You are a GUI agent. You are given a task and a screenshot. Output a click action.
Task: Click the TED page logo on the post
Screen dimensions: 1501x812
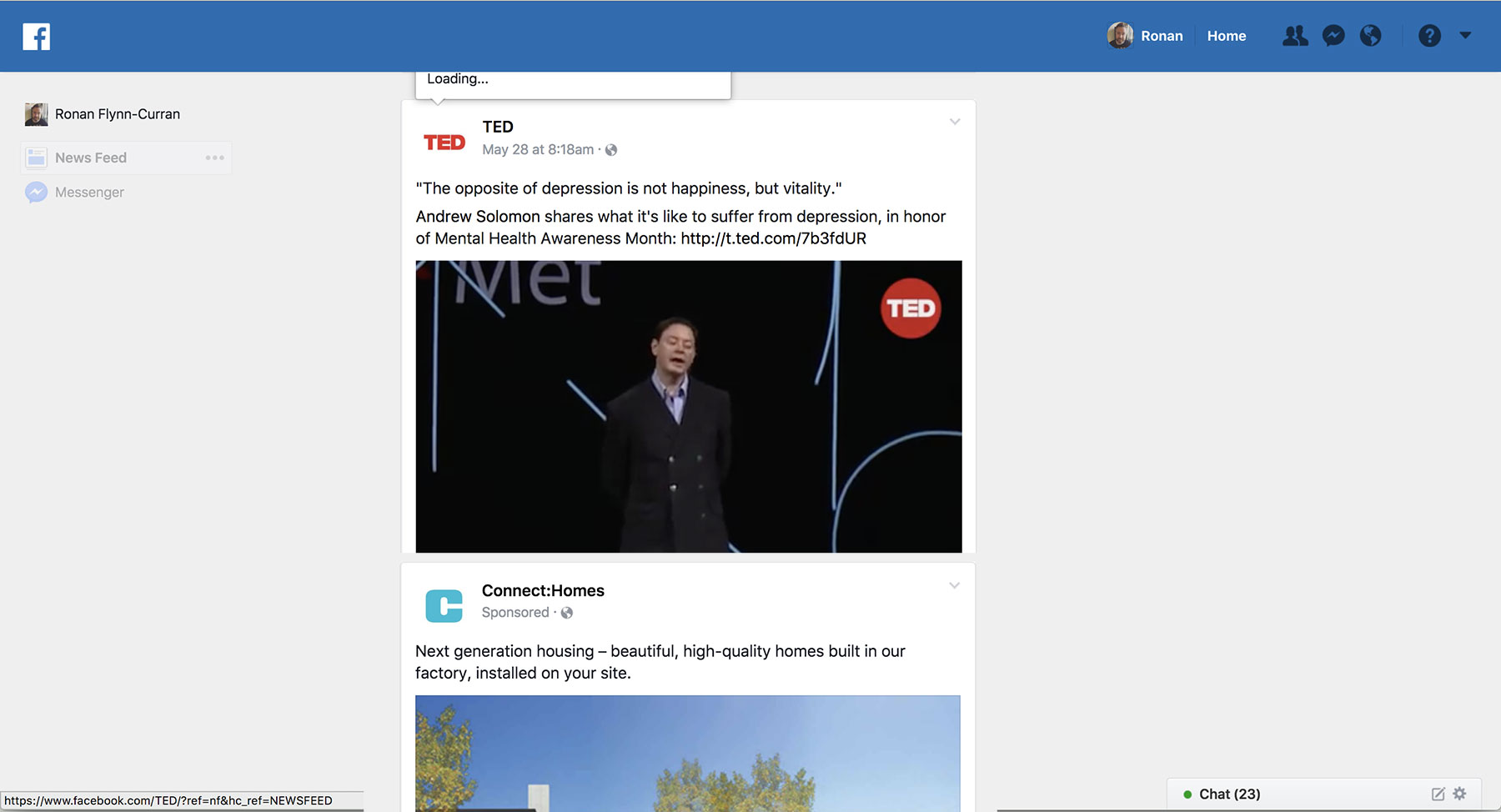coord(444,143)
